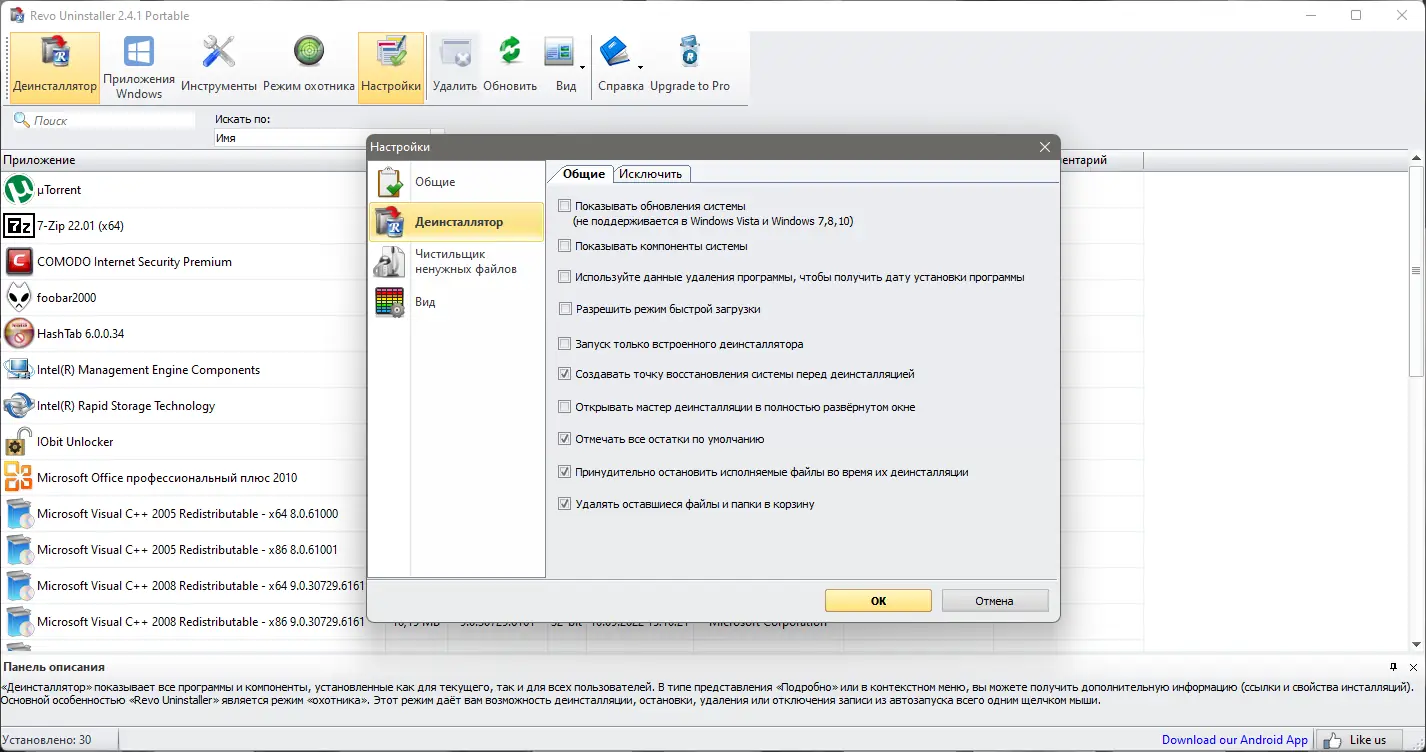Check Используйте данные удаления программы option
The height and width of the screenshot is (752, 1426).
pos(565,277)
